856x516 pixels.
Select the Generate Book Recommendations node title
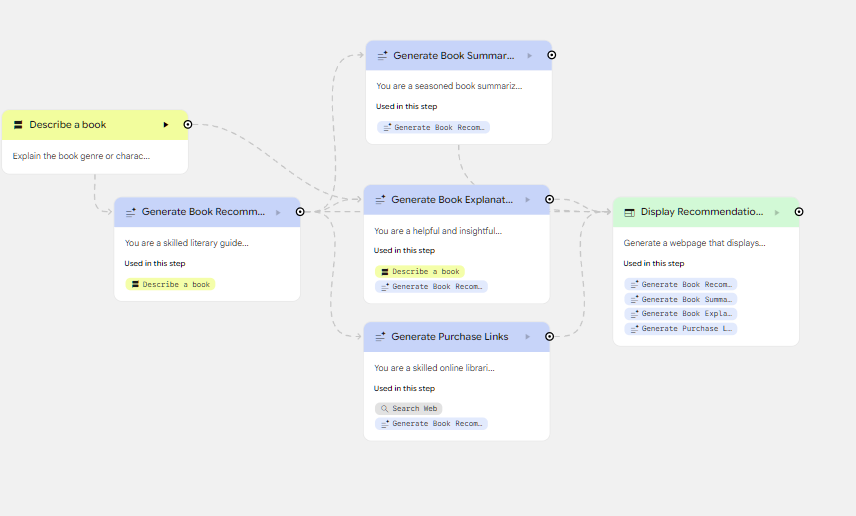[203, 212]
